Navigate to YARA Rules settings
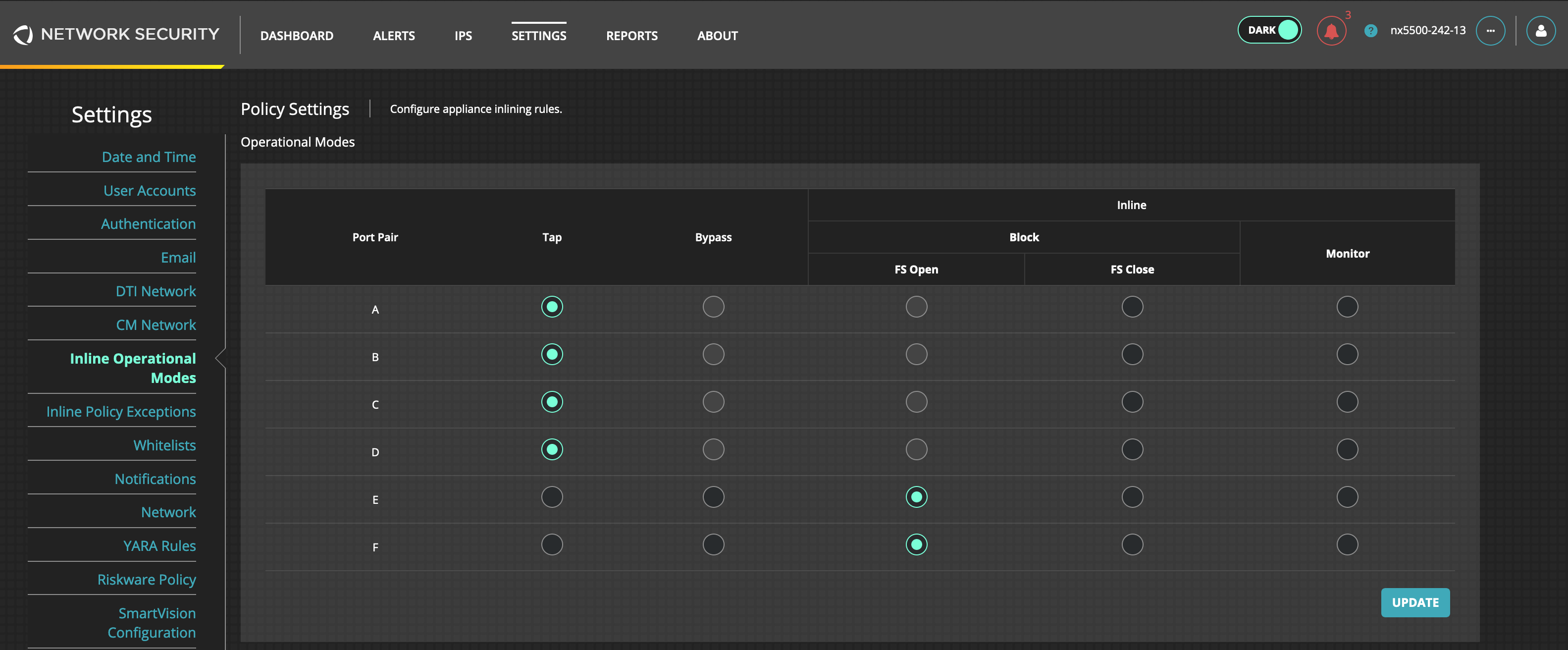 pyautogui.click(x=159, y=545)
